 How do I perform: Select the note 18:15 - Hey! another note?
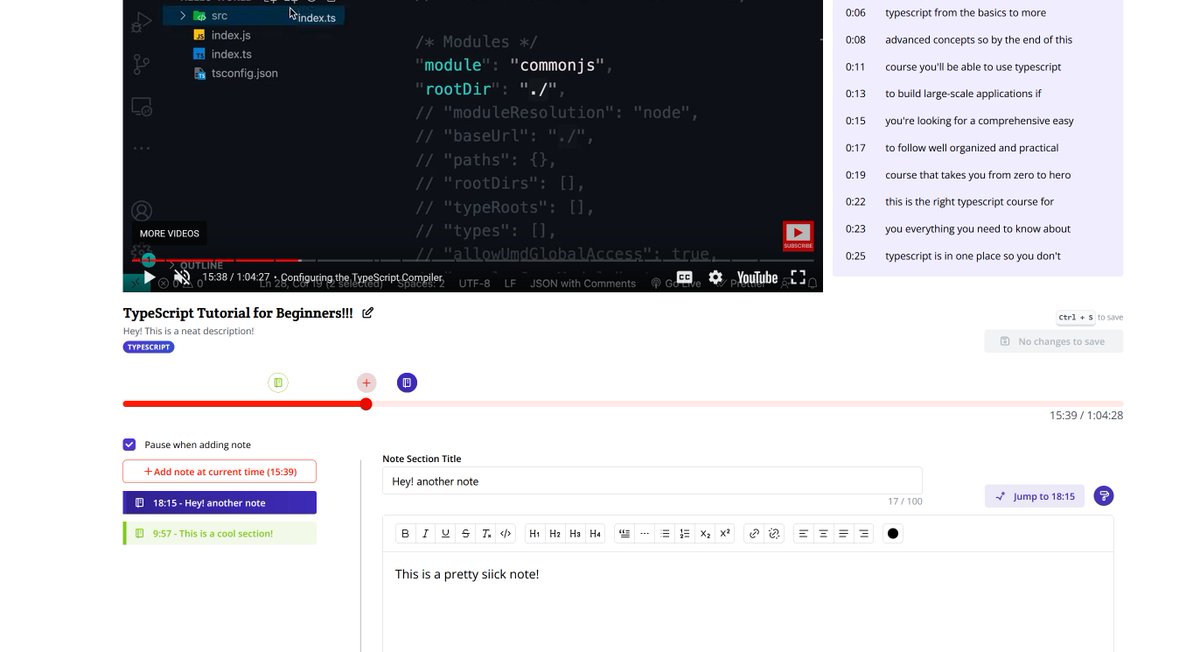[220, 503]
